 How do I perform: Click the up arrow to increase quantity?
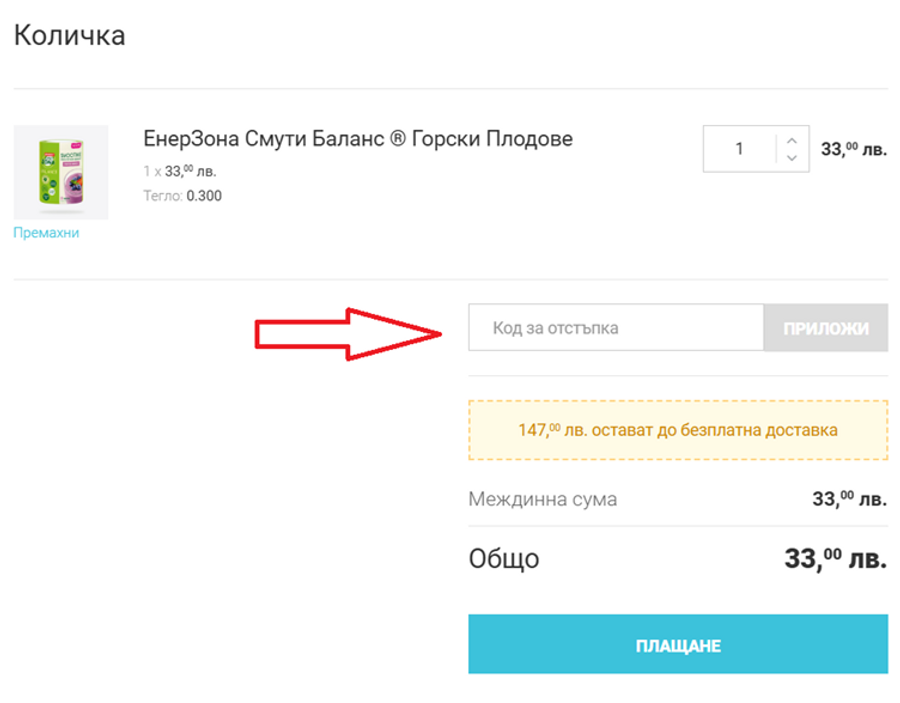tap(791, 139)
